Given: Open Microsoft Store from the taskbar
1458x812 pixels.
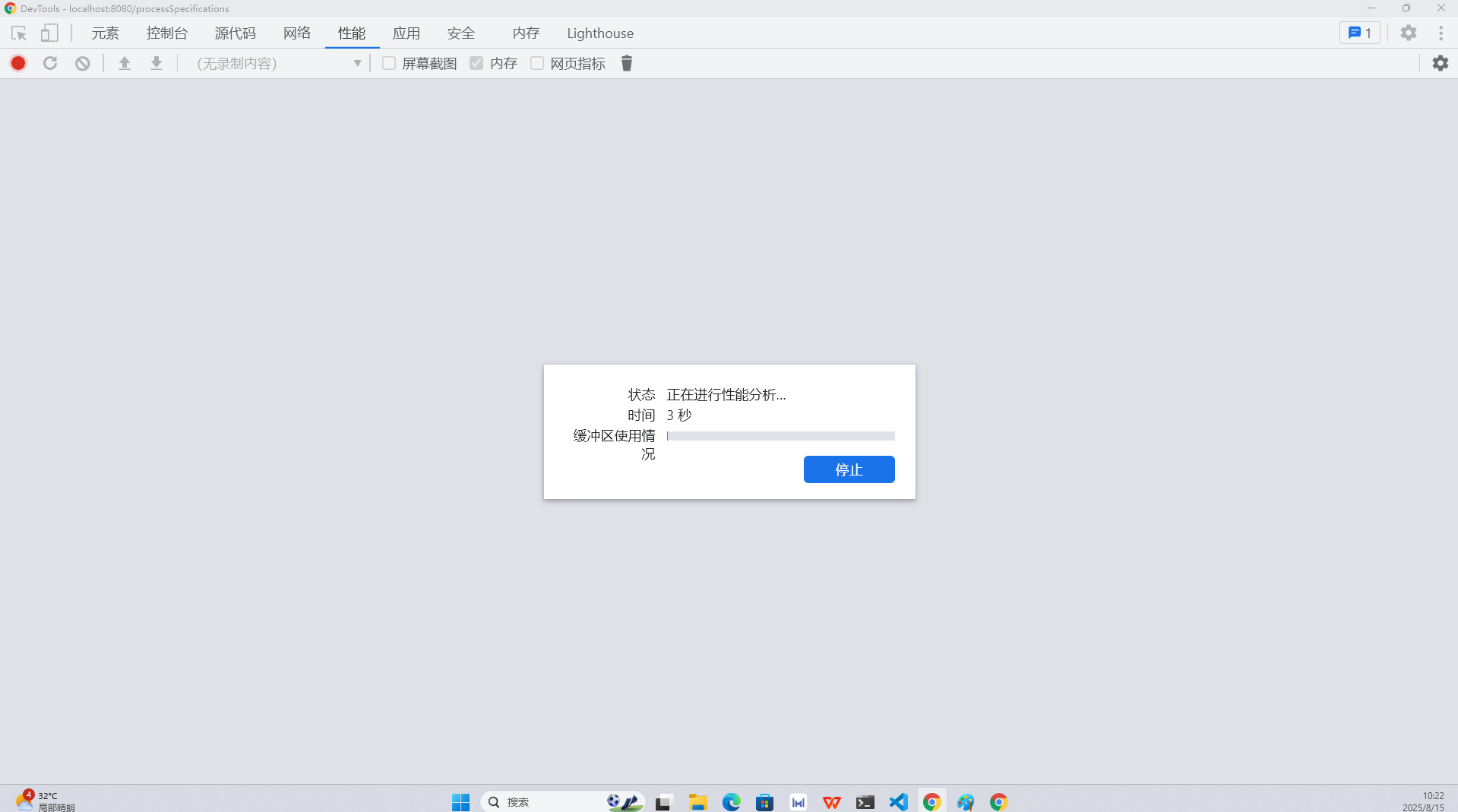Looking at the screenshot, I should pos(765,801).
